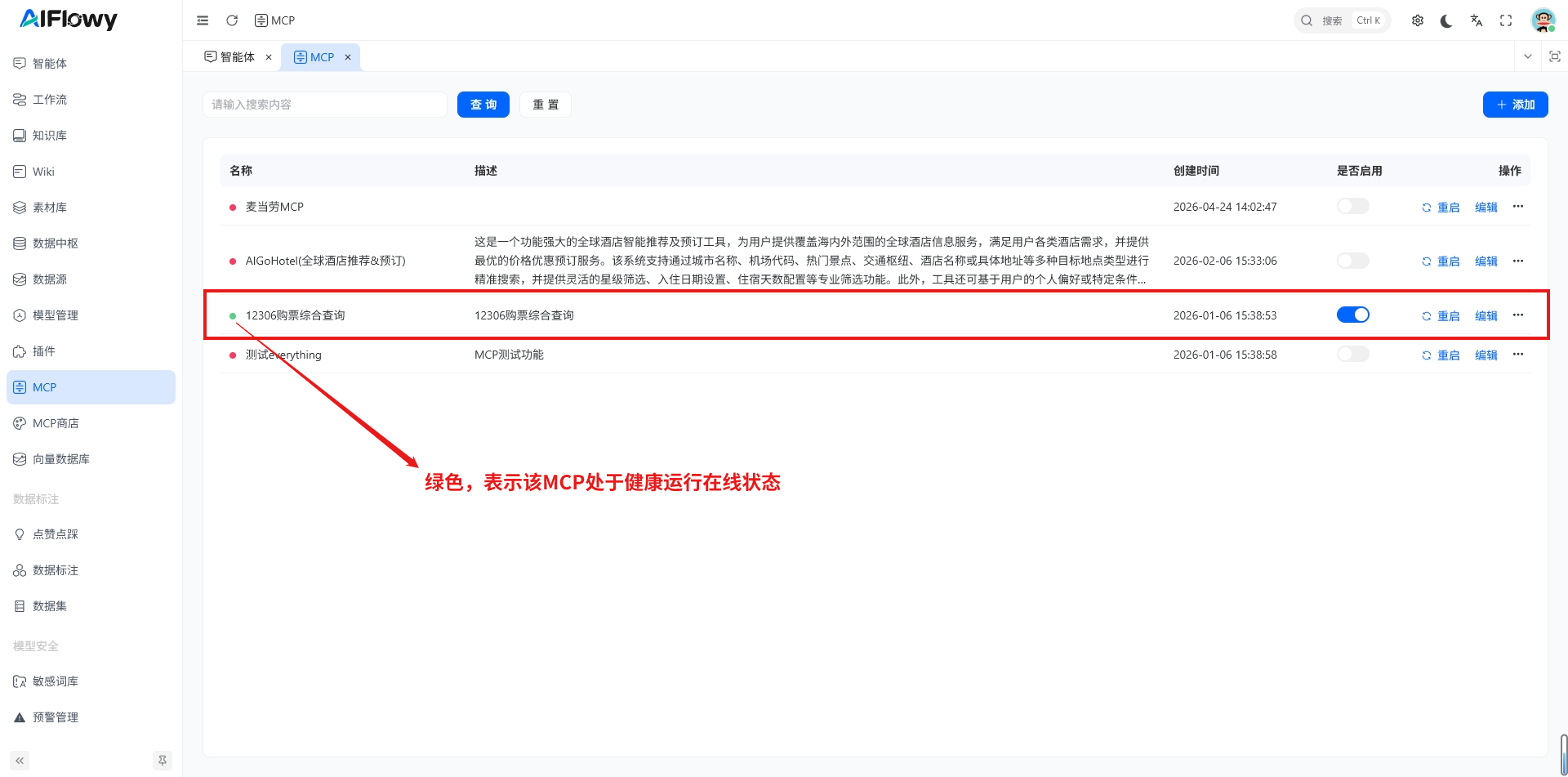Collapse the sidebar double-chevron button

[20, 761]
